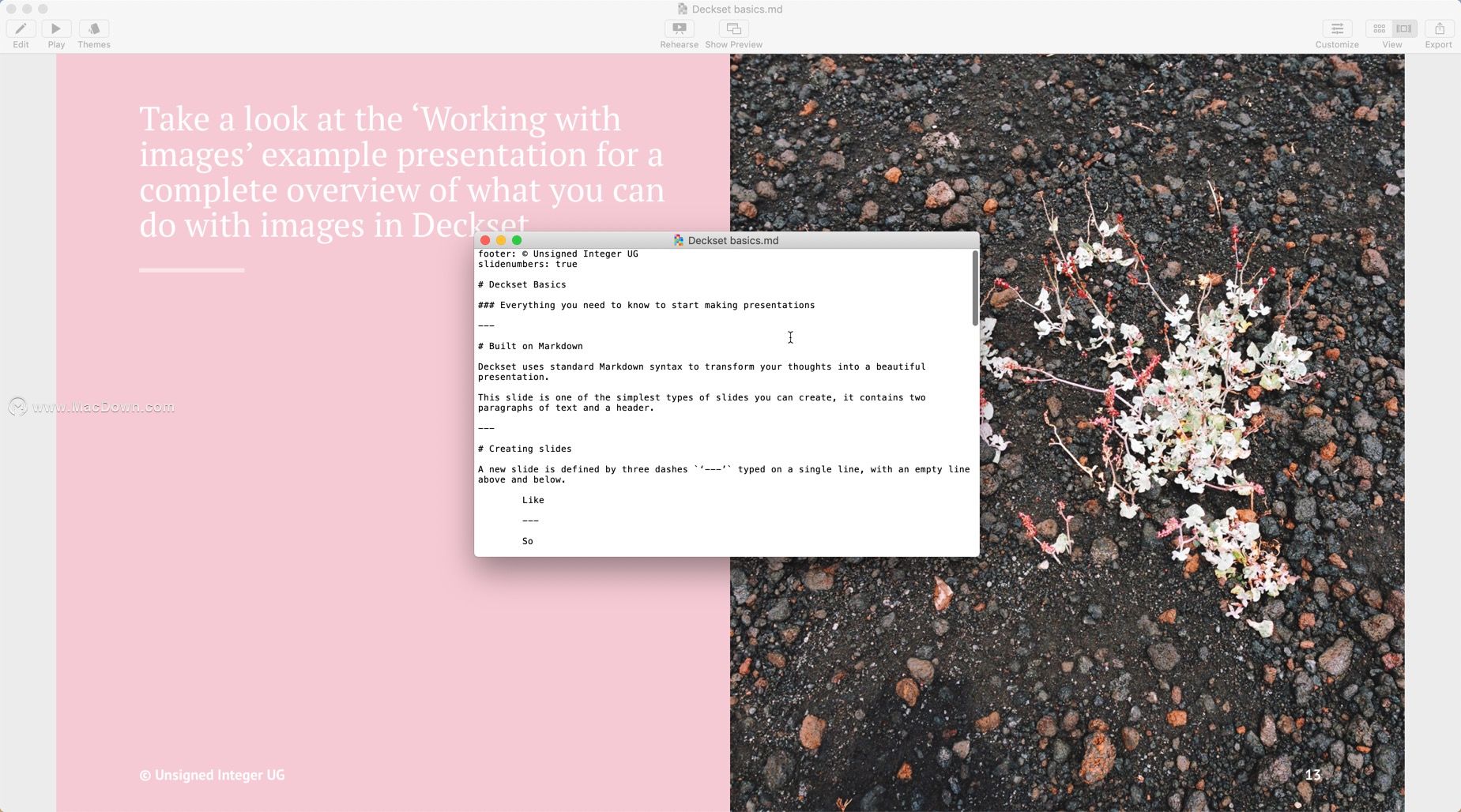Screen dimensions: 1461x812
Task: Close the Deckset basics.md editor window
Action: click(485, 240)
